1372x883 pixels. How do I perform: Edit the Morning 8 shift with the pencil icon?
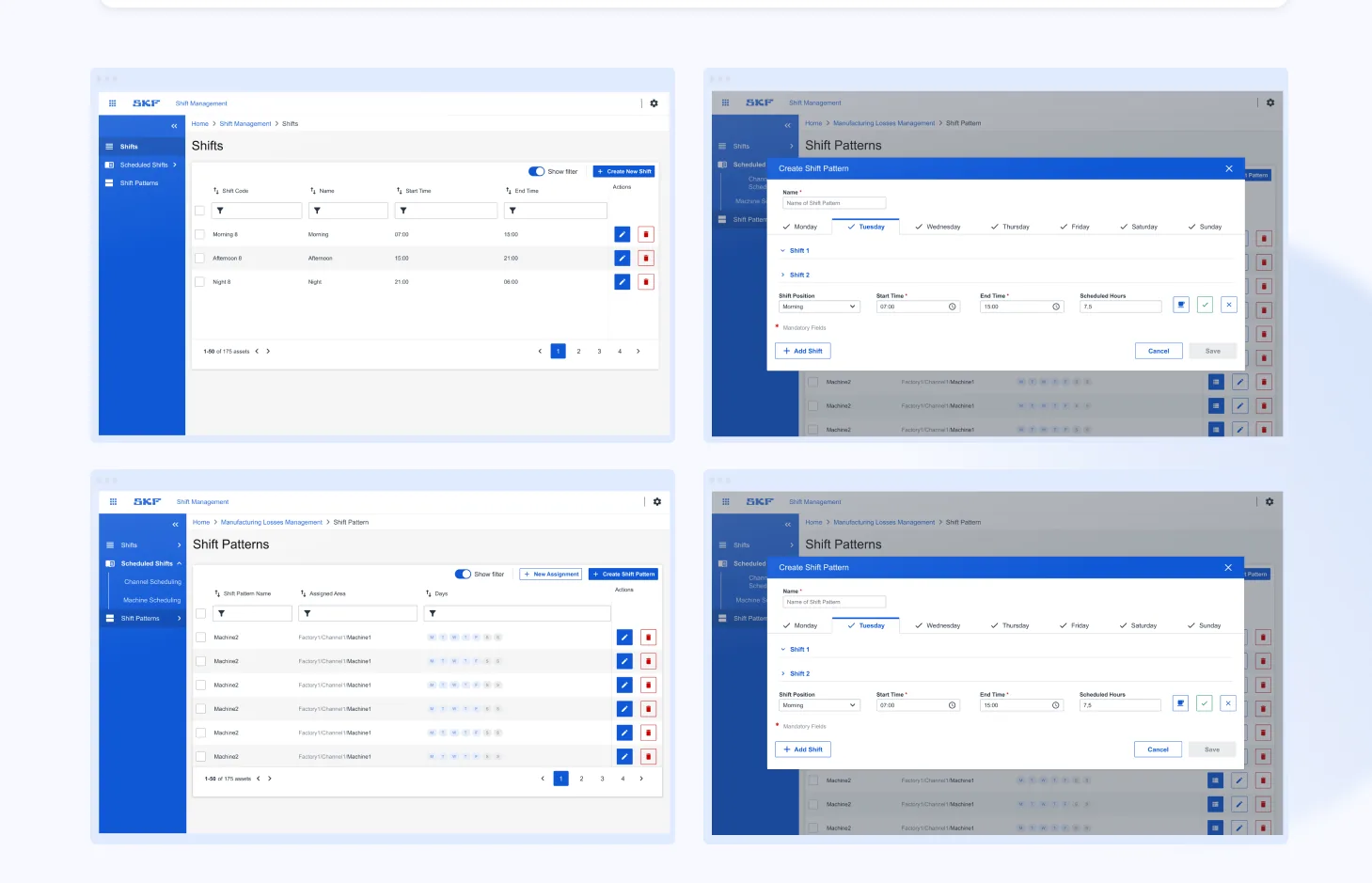tap(623, 234)
